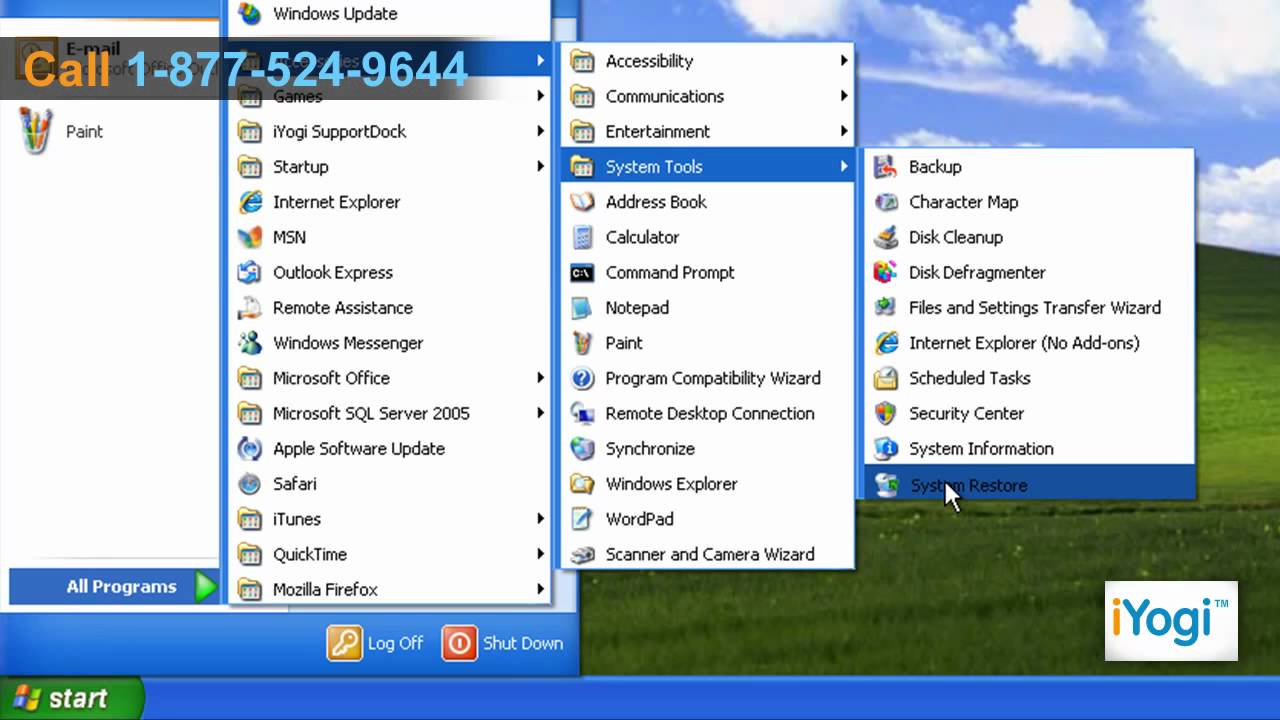Open Address Book icon in Accessories

(582, 202)
